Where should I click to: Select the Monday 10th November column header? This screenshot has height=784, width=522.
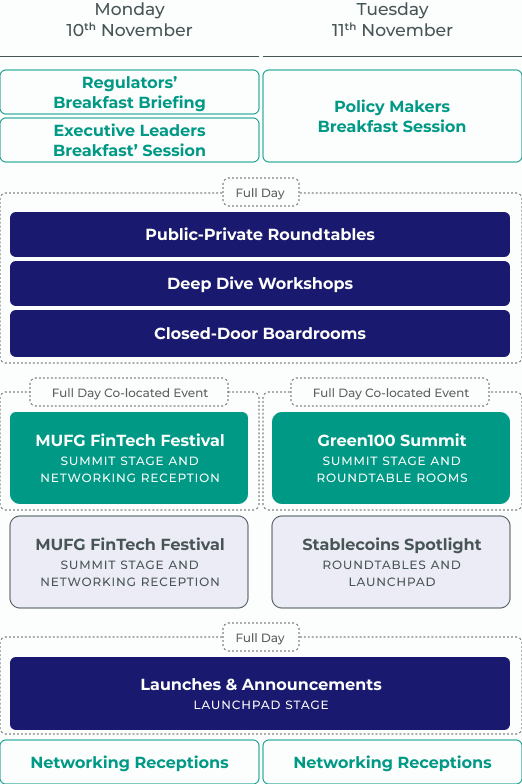coord(130,20)
